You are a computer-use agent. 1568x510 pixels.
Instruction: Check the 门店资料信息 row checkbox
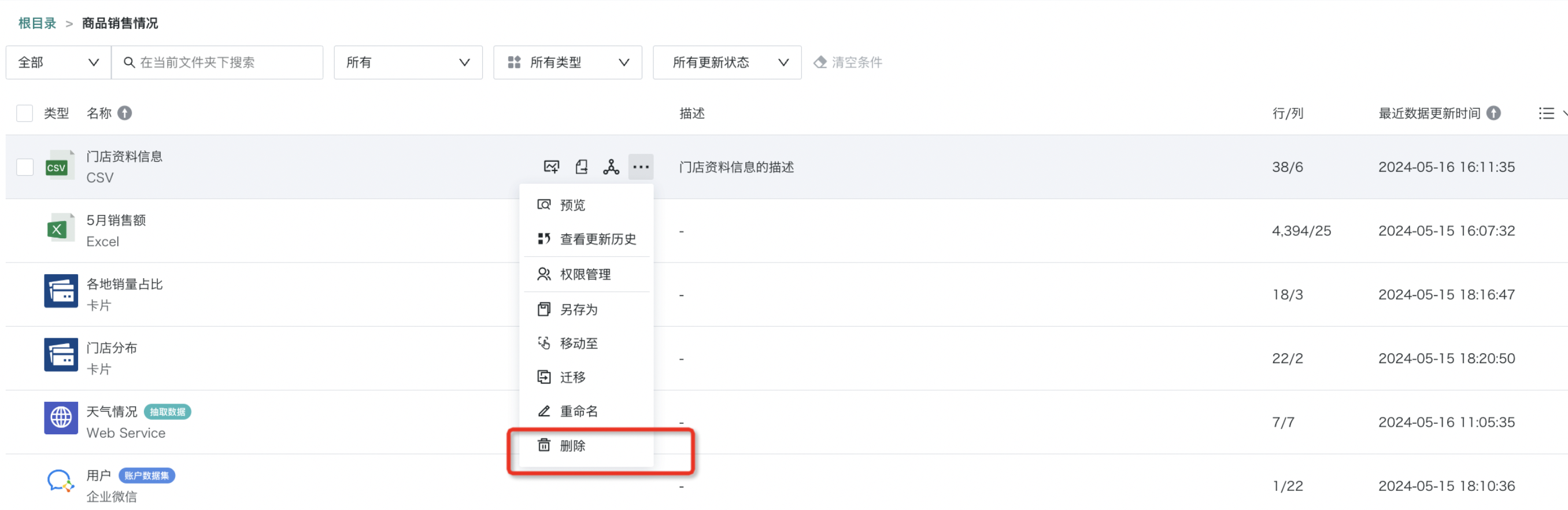click(24, 167)
